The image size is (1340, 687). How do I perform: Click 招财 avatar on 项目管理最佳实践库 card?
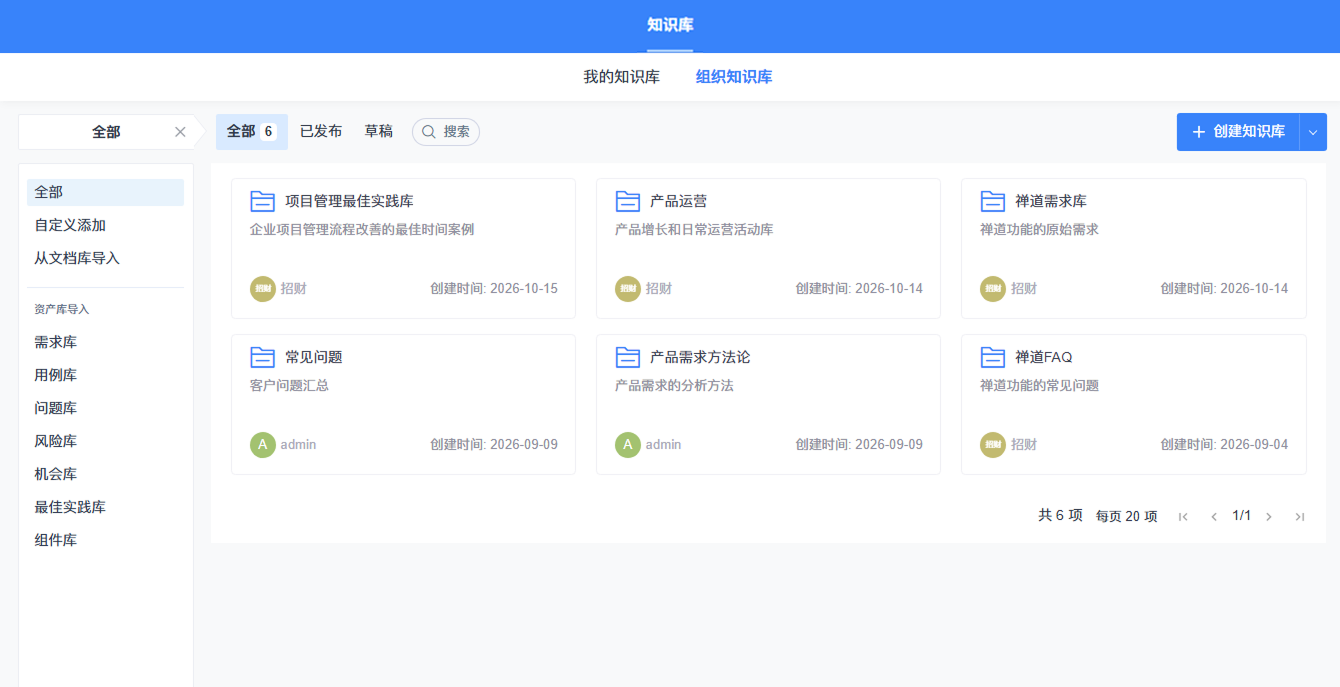pos(263,288)
